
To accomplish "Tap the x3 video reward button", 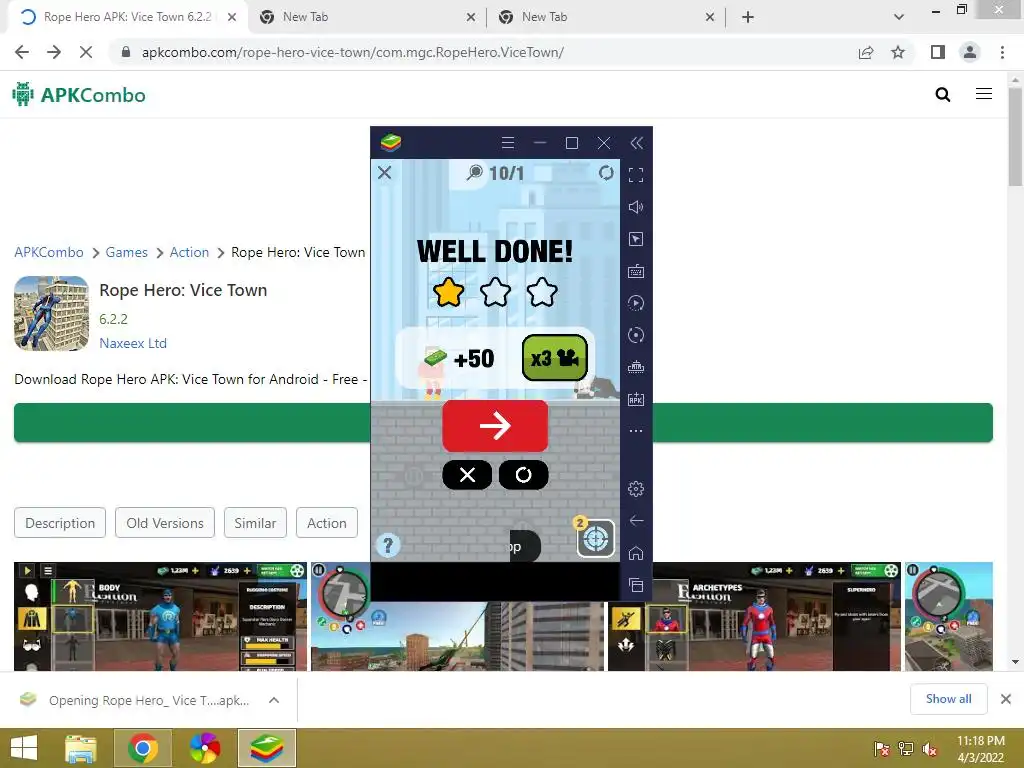I will (554, 358).
